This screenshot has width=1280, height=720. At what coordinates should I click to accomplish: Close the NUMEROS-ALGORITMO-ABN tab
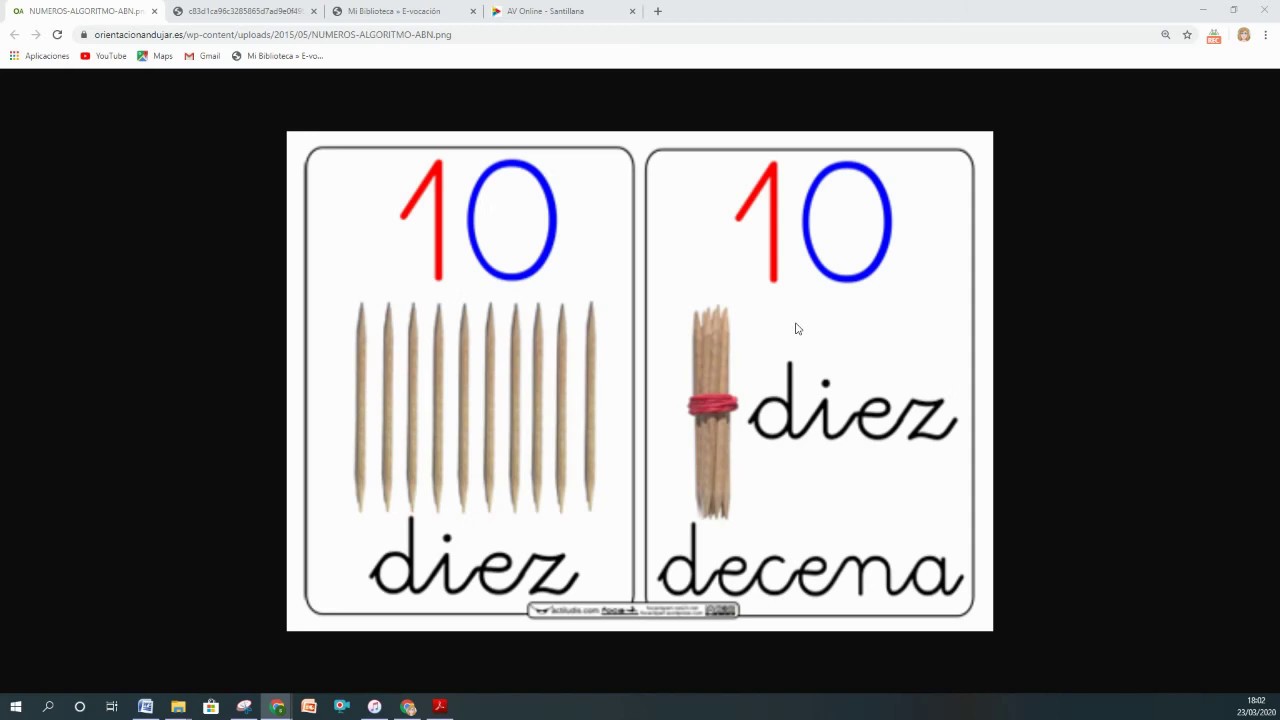point(154,11)
